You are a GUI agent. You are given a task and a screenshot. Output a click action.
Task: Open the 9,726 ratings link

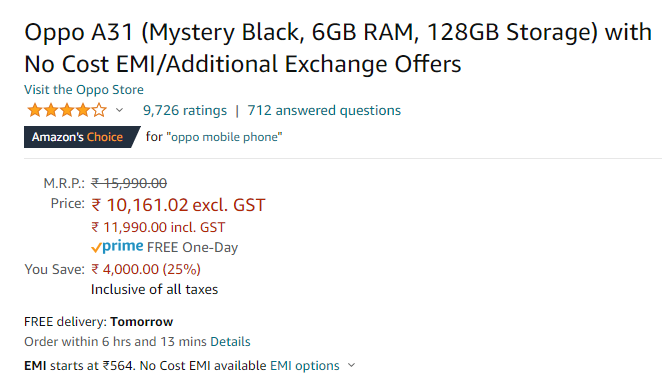pos(185,111)
